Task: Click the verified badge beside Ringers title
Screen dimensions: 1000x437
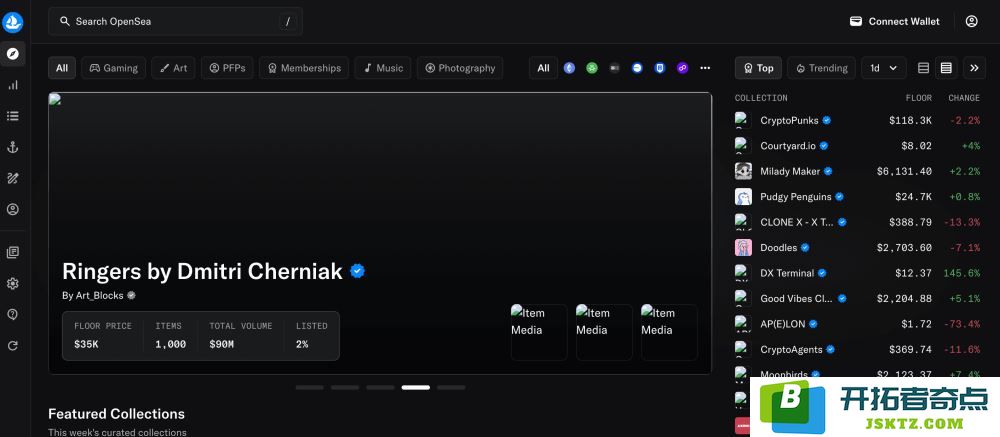Action: pyautogui.click(x=358, y=271)
